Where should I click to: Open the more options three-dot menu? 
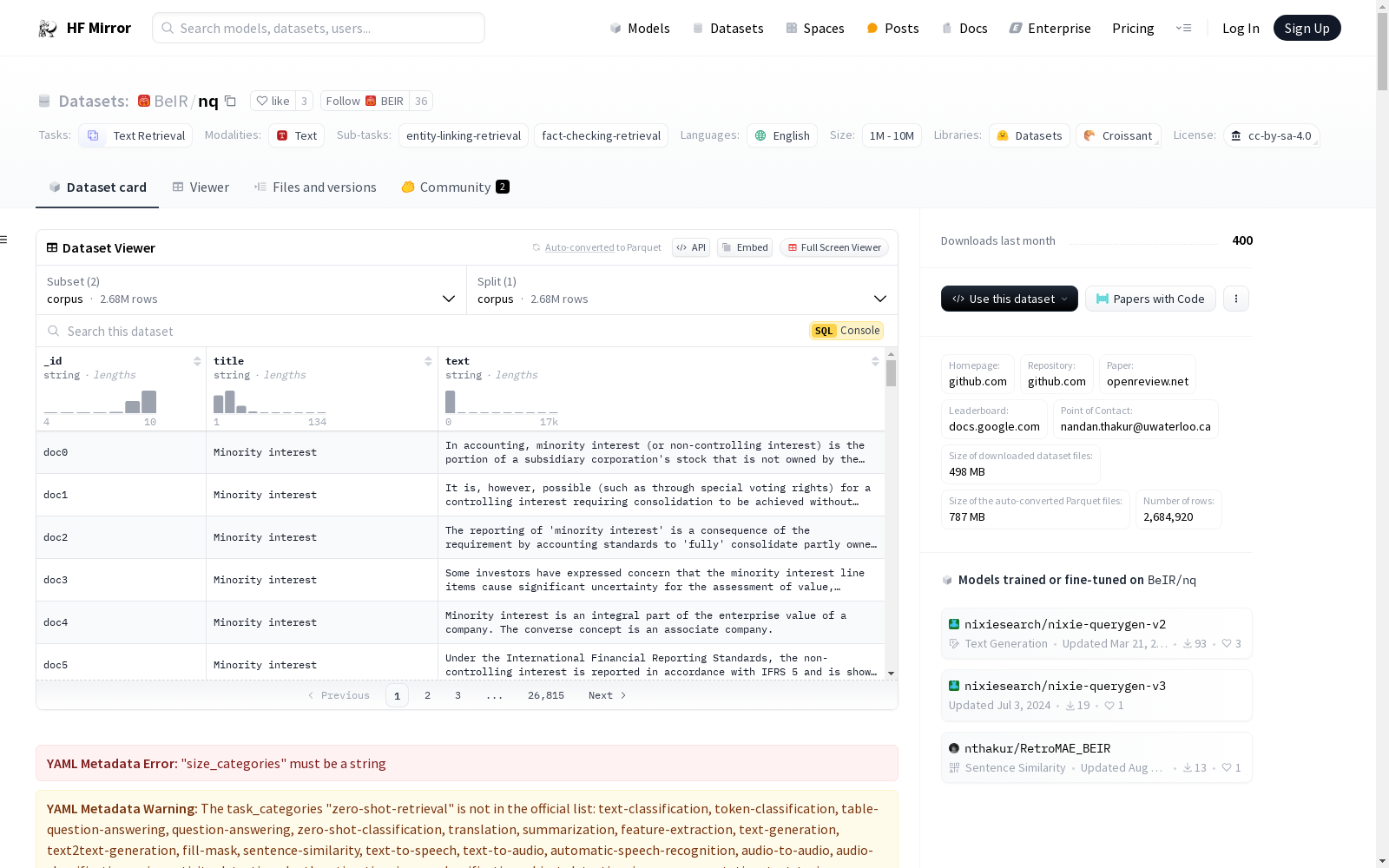(1236, 299)
